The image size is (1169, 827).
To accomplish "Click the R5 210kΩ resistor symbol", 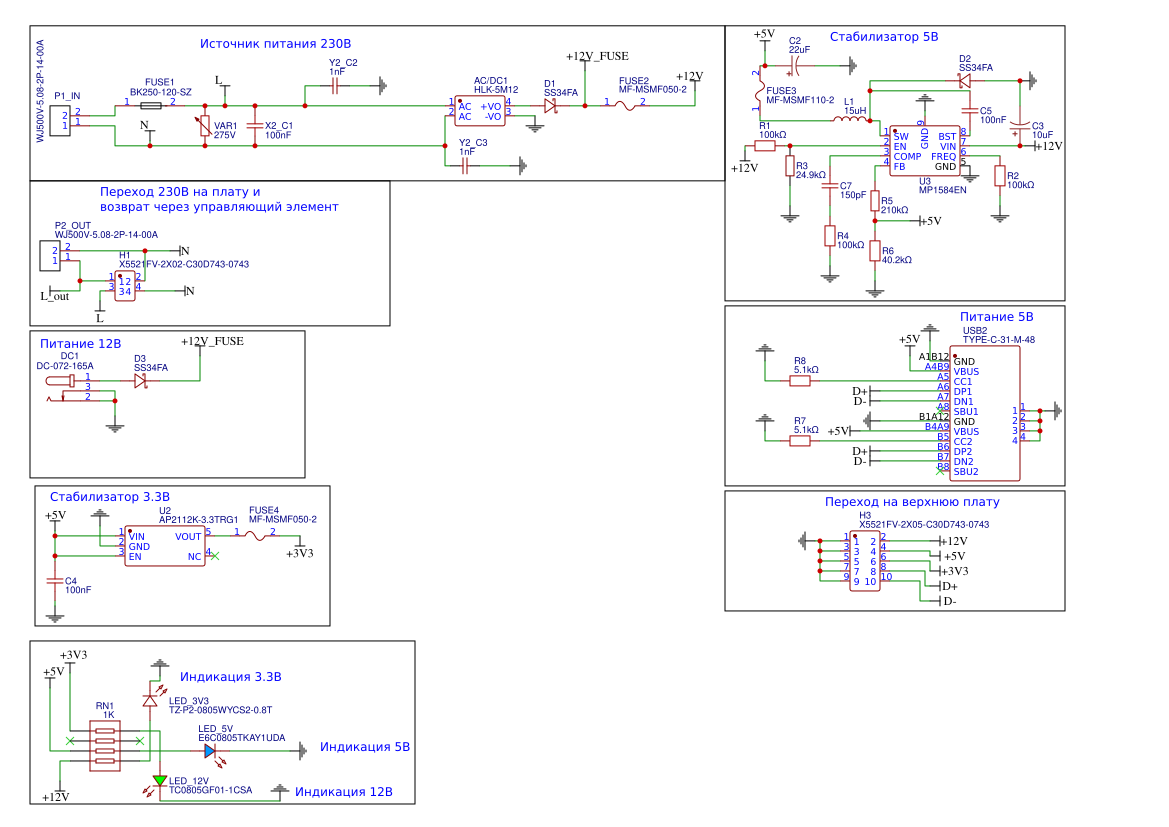I will pyautogui.click(x=875, y=201).
